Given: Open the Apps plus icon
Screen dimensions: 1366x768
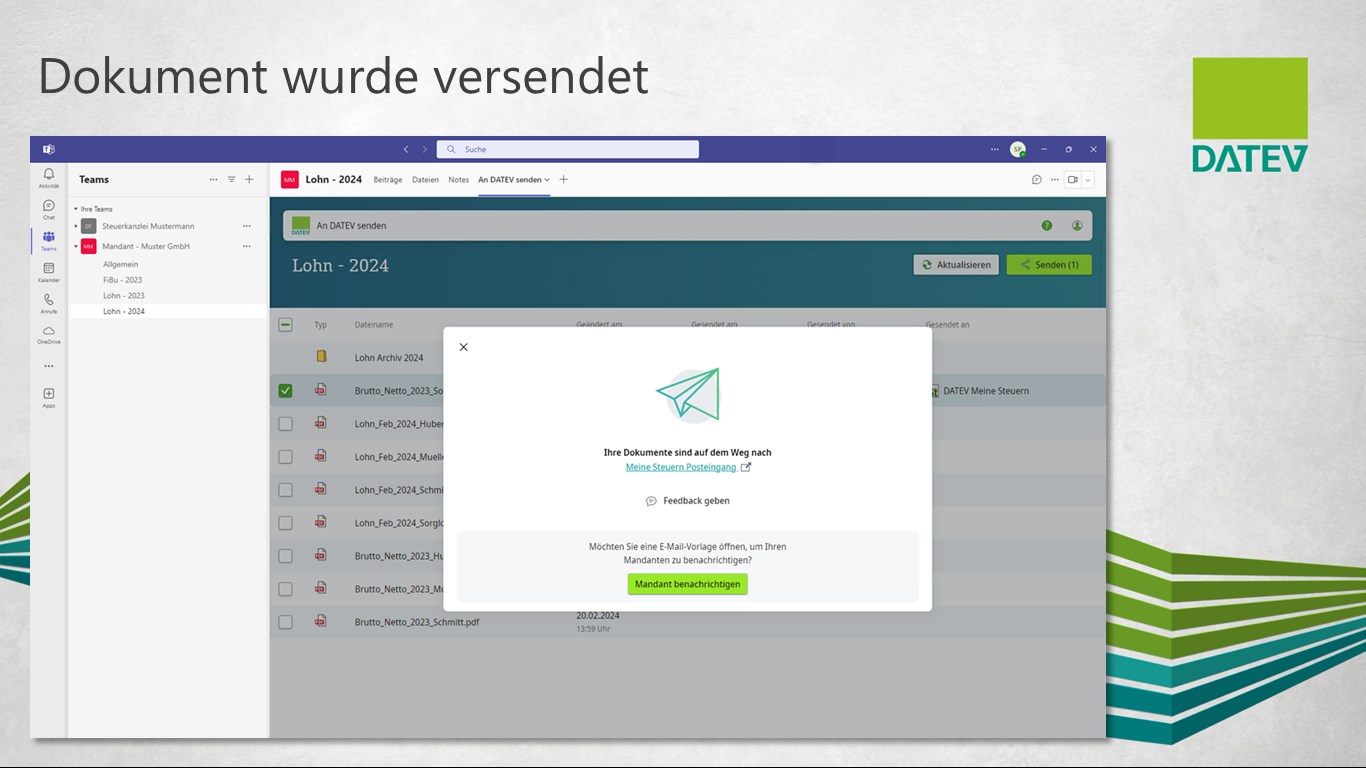Looking at the screenshot, I should [49, 394].
